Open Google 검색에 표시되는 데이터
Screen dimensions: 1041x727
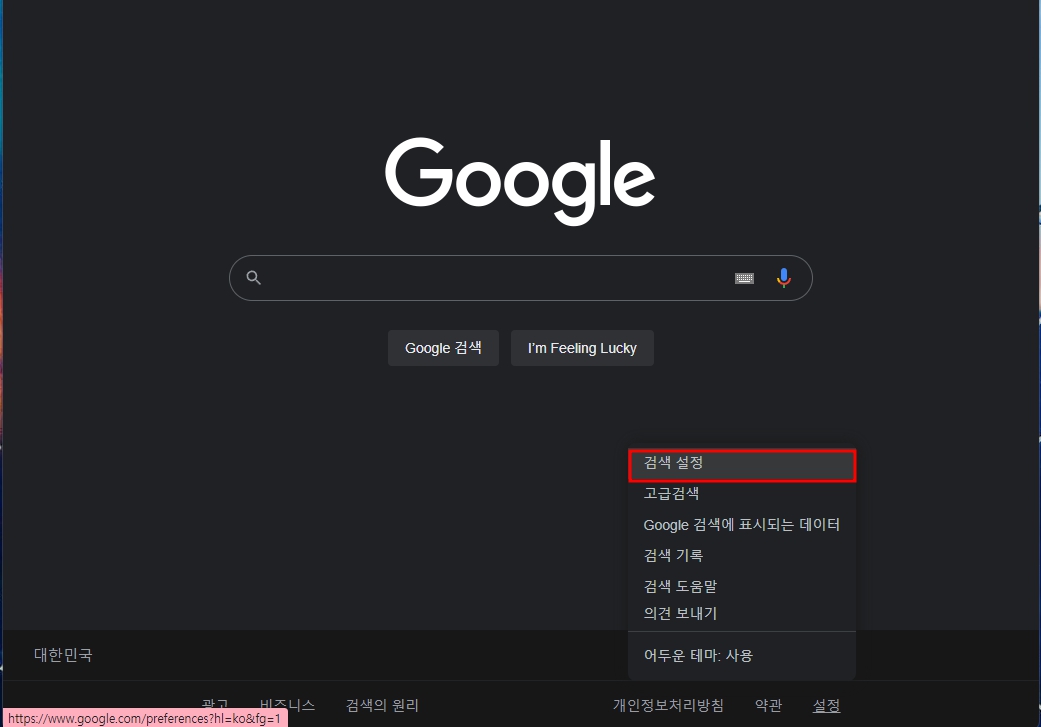(741, 524)
